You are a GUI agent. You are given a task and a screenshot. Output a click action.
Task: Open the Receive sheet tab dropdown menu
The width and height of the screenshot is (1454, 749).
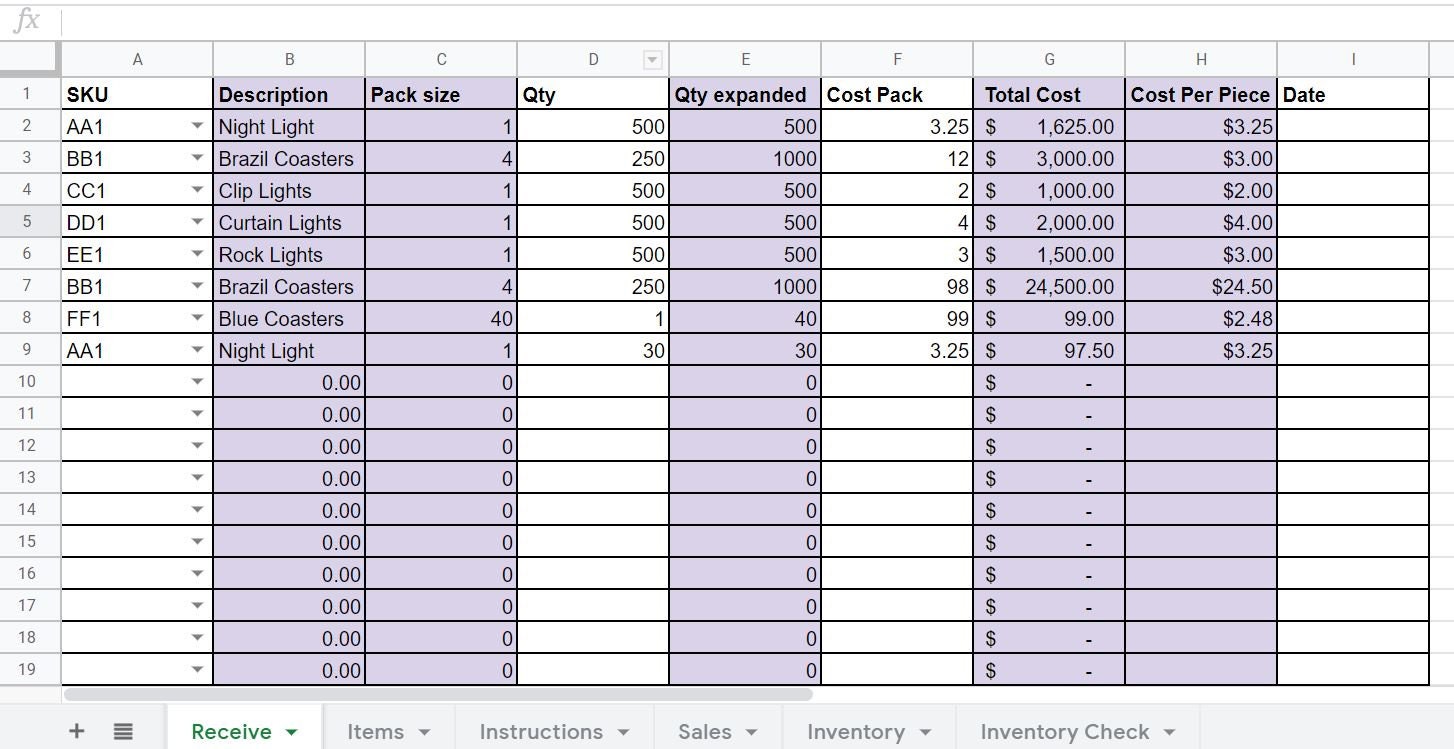tap(290, 731)
